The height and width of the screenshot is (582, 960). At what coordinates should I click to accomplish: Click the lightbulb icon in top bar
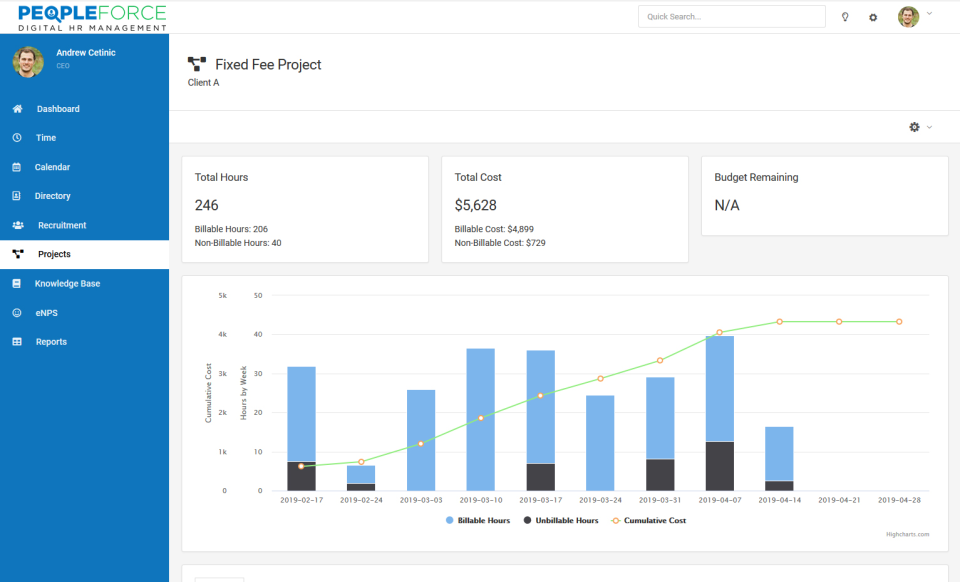coord(845,17)
